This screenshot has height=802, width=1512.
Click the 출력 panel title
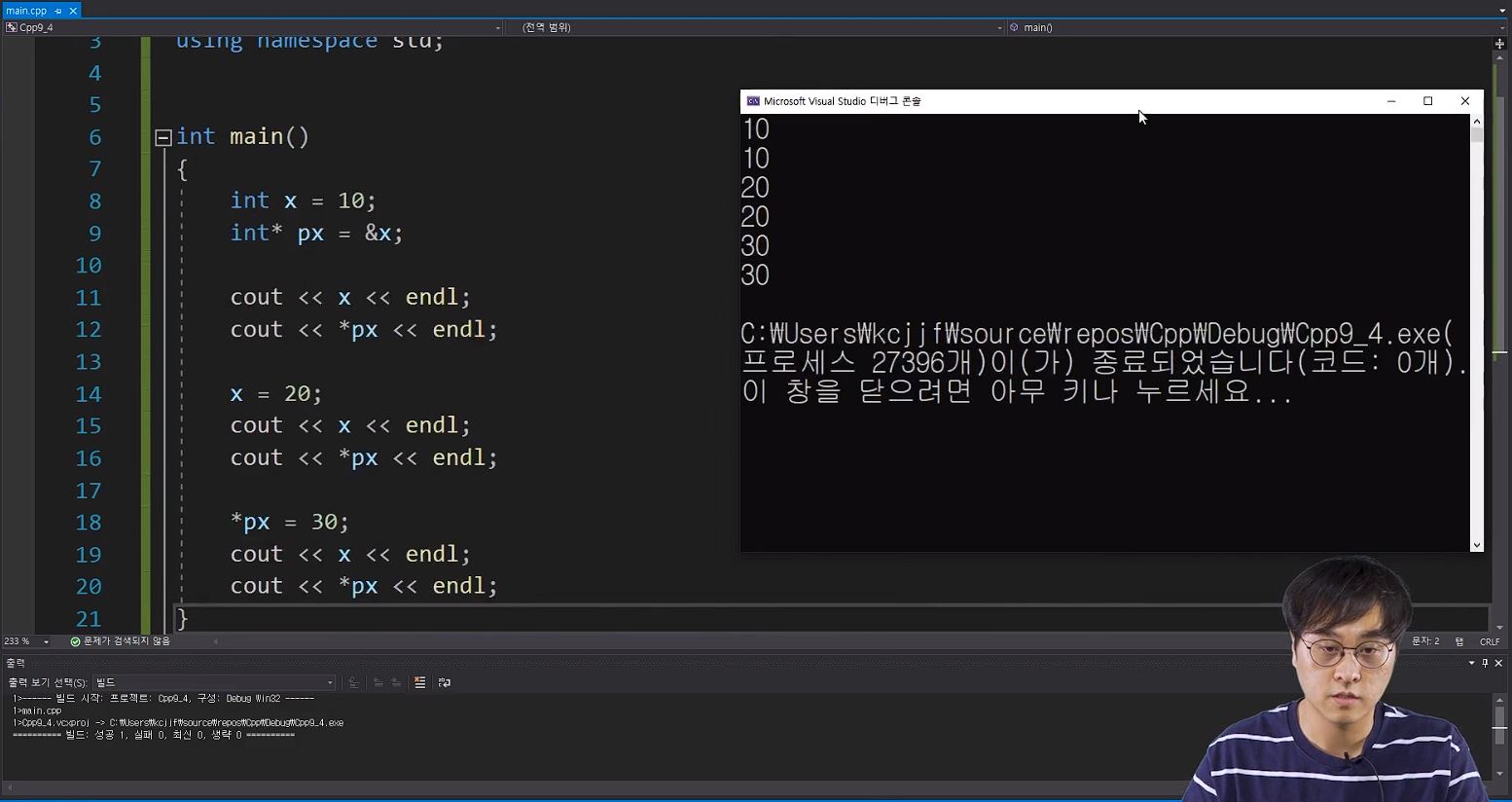point(16,663)
